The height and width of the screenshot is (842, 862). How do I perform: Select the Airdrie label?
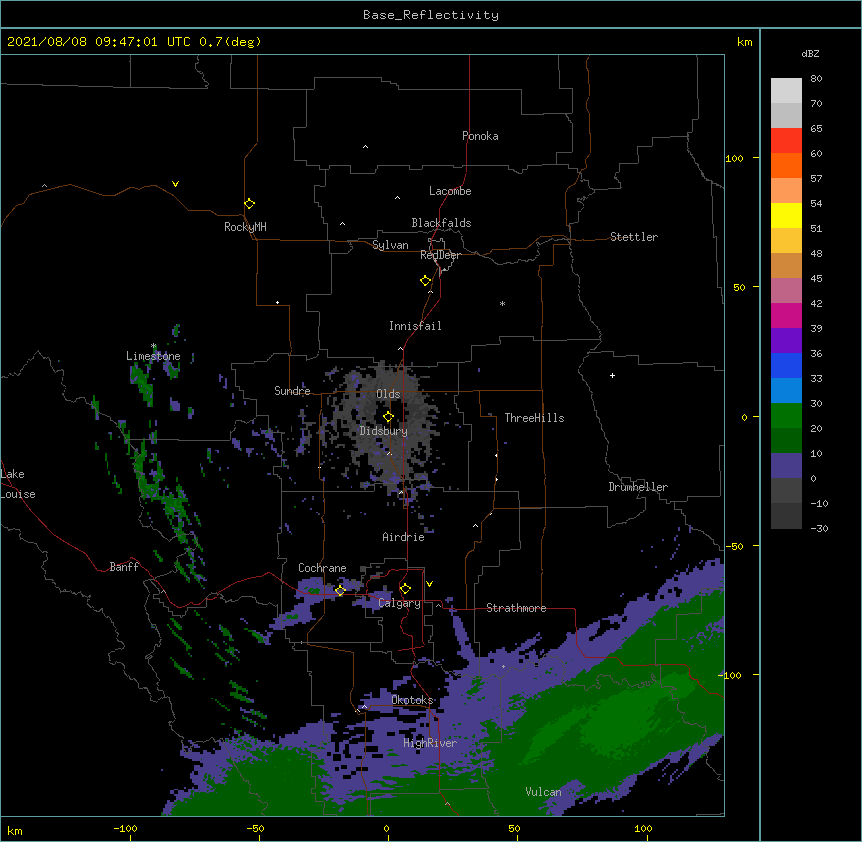pos(404,537)
